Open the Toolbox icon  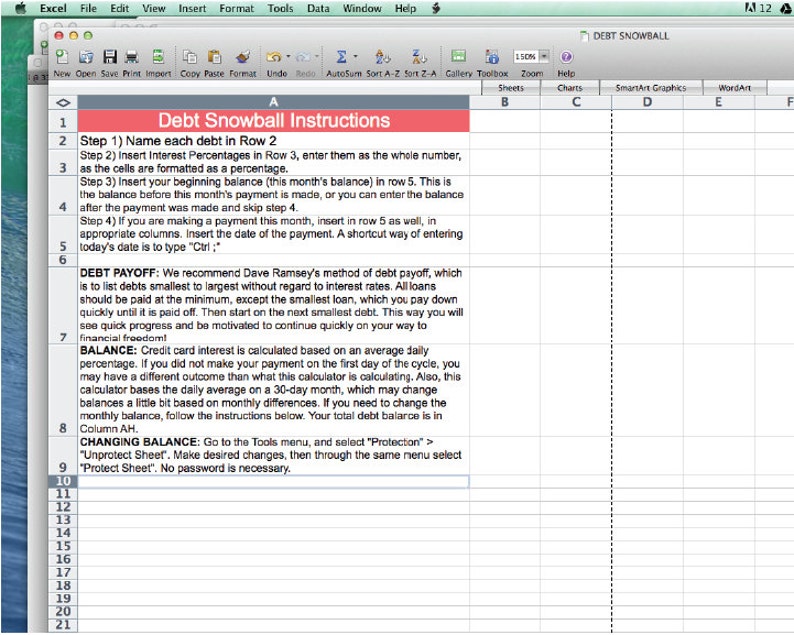(x=492, y=57)
